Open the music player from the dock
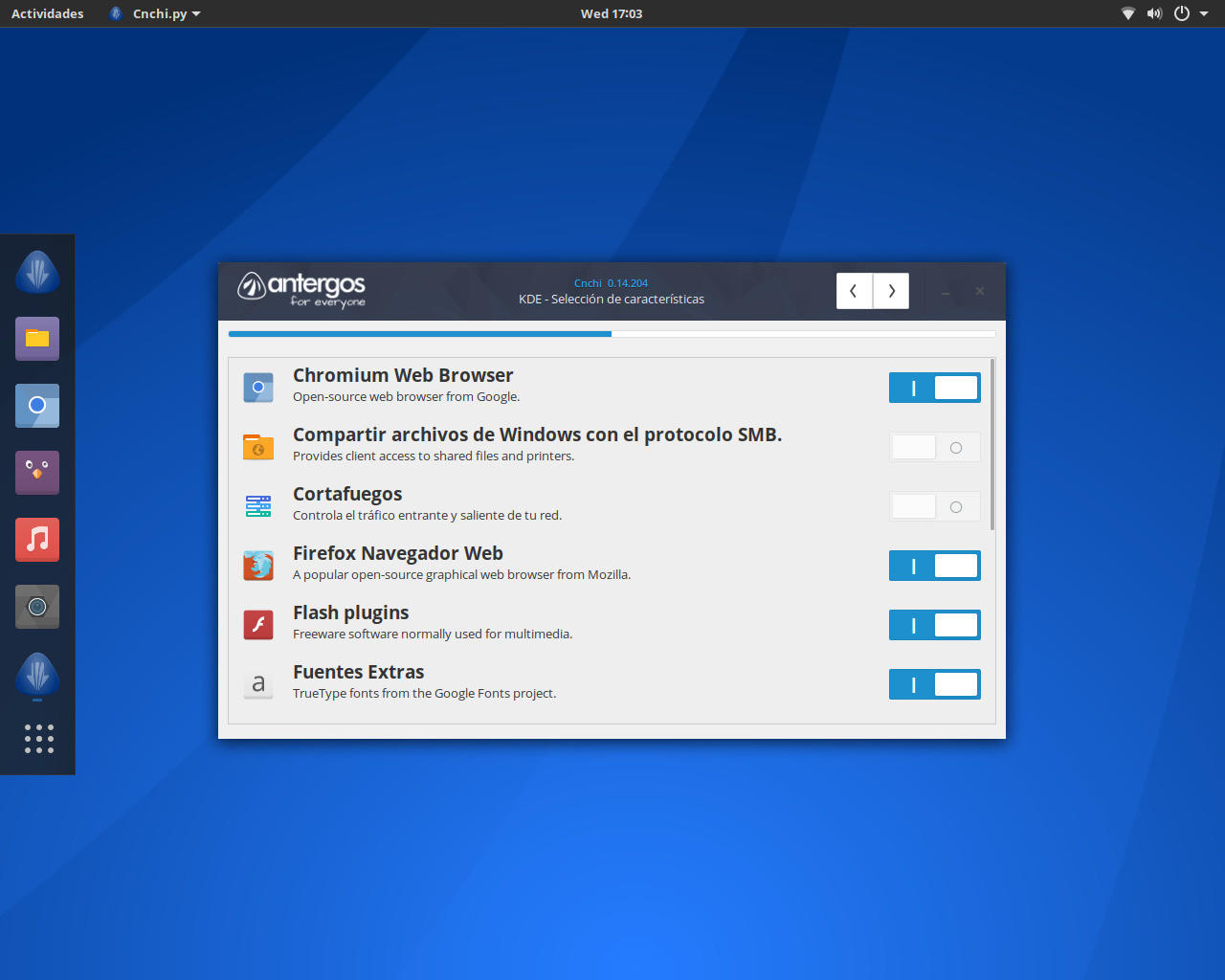The image size is (1225, 980). tap(37, 540)
